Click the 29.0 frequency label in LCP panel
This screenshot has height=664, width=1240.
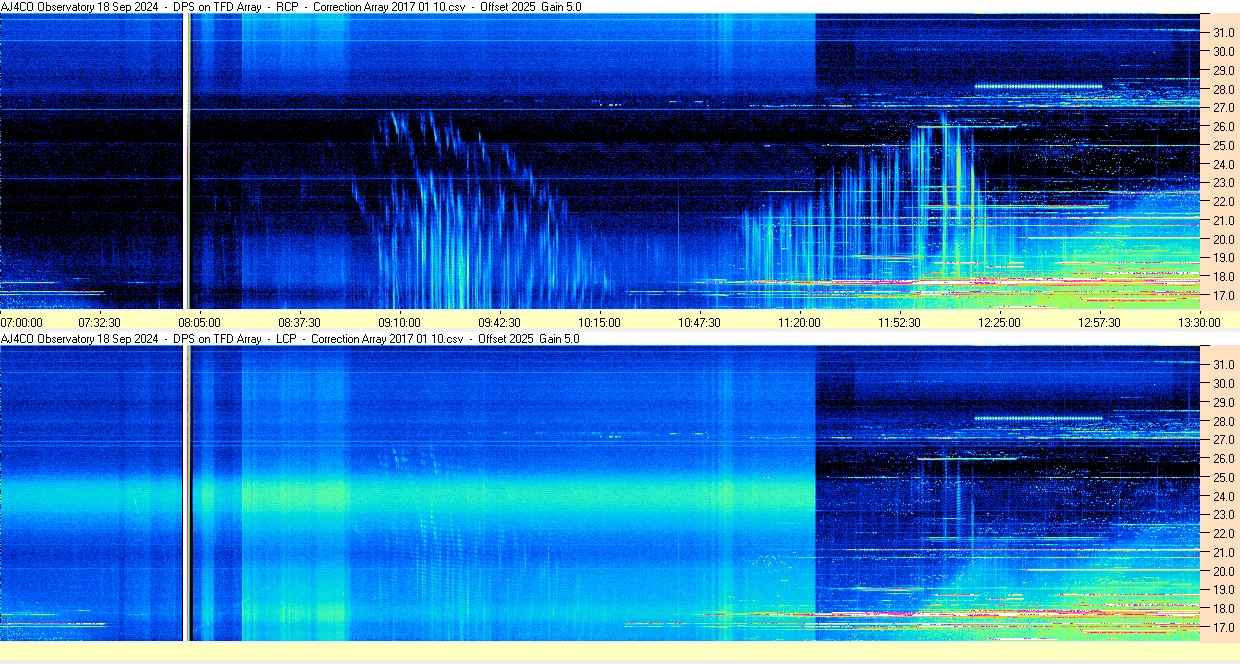(1223, 402)
